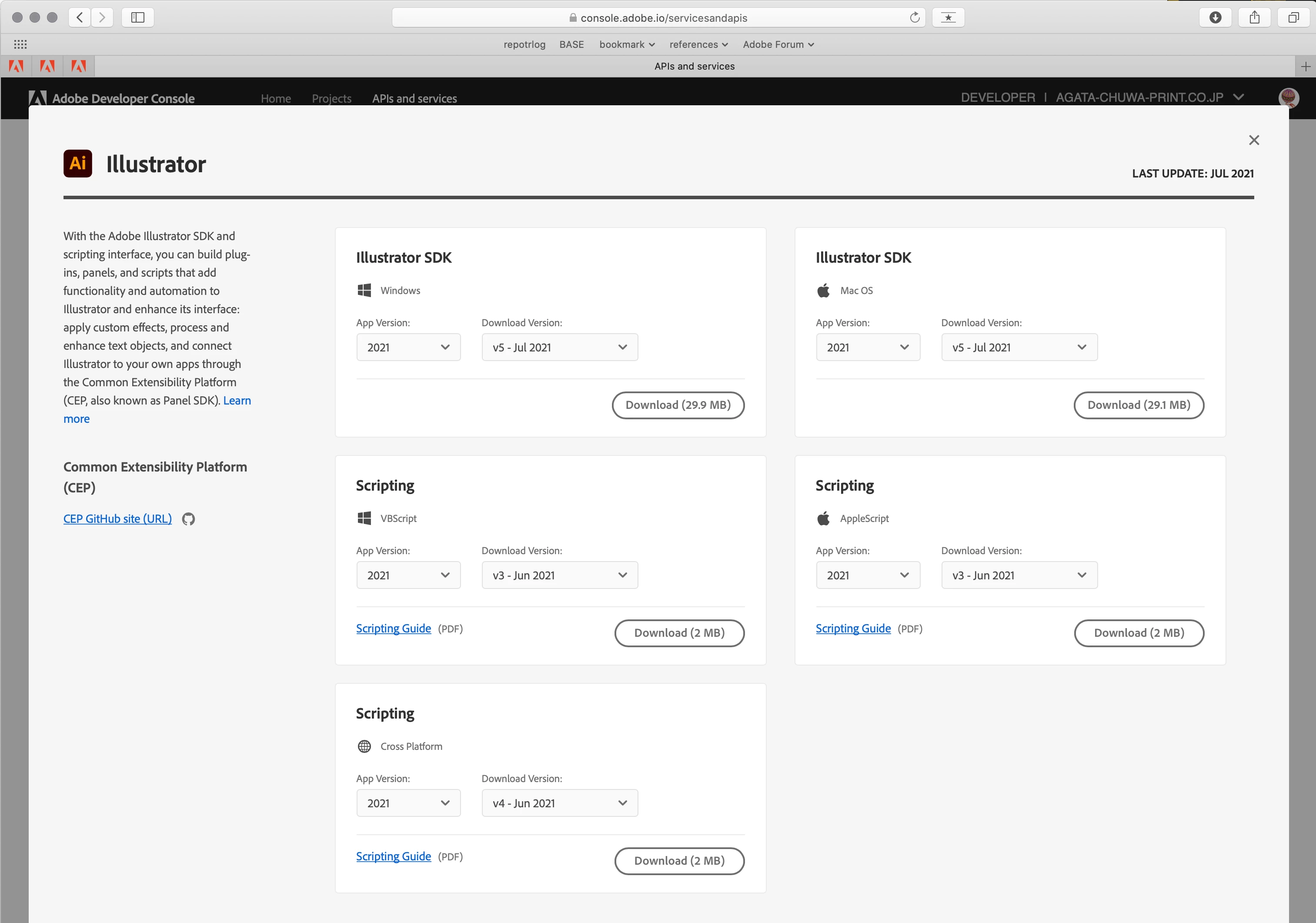1316x923 pixels.
Task: Expand AppleScript App Version dropdown
Action: click(x=867, y=575)
